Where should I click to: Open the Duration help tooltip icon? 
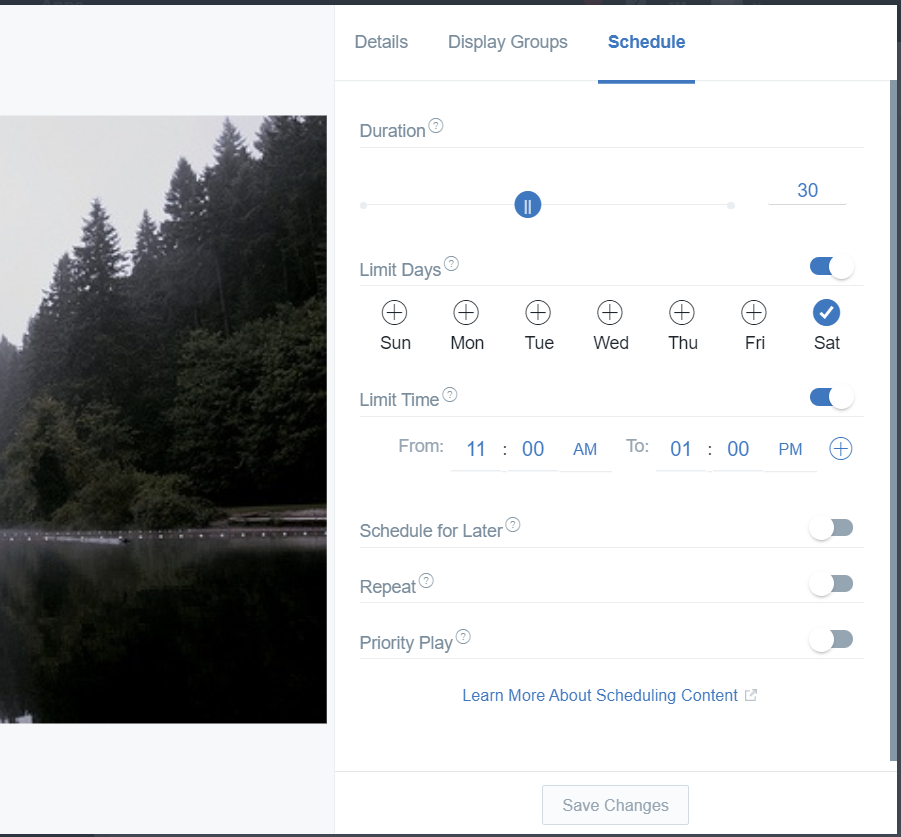435,124
